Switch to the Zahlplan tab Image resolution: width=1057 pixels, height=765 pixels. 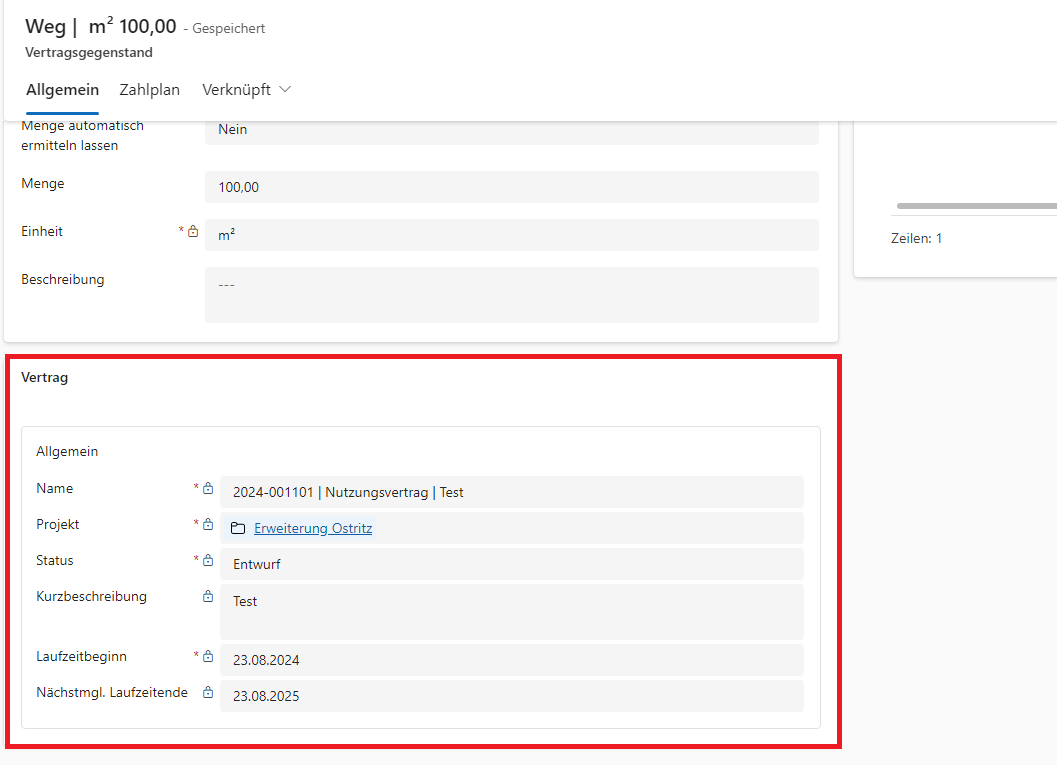tap(150, 90)
